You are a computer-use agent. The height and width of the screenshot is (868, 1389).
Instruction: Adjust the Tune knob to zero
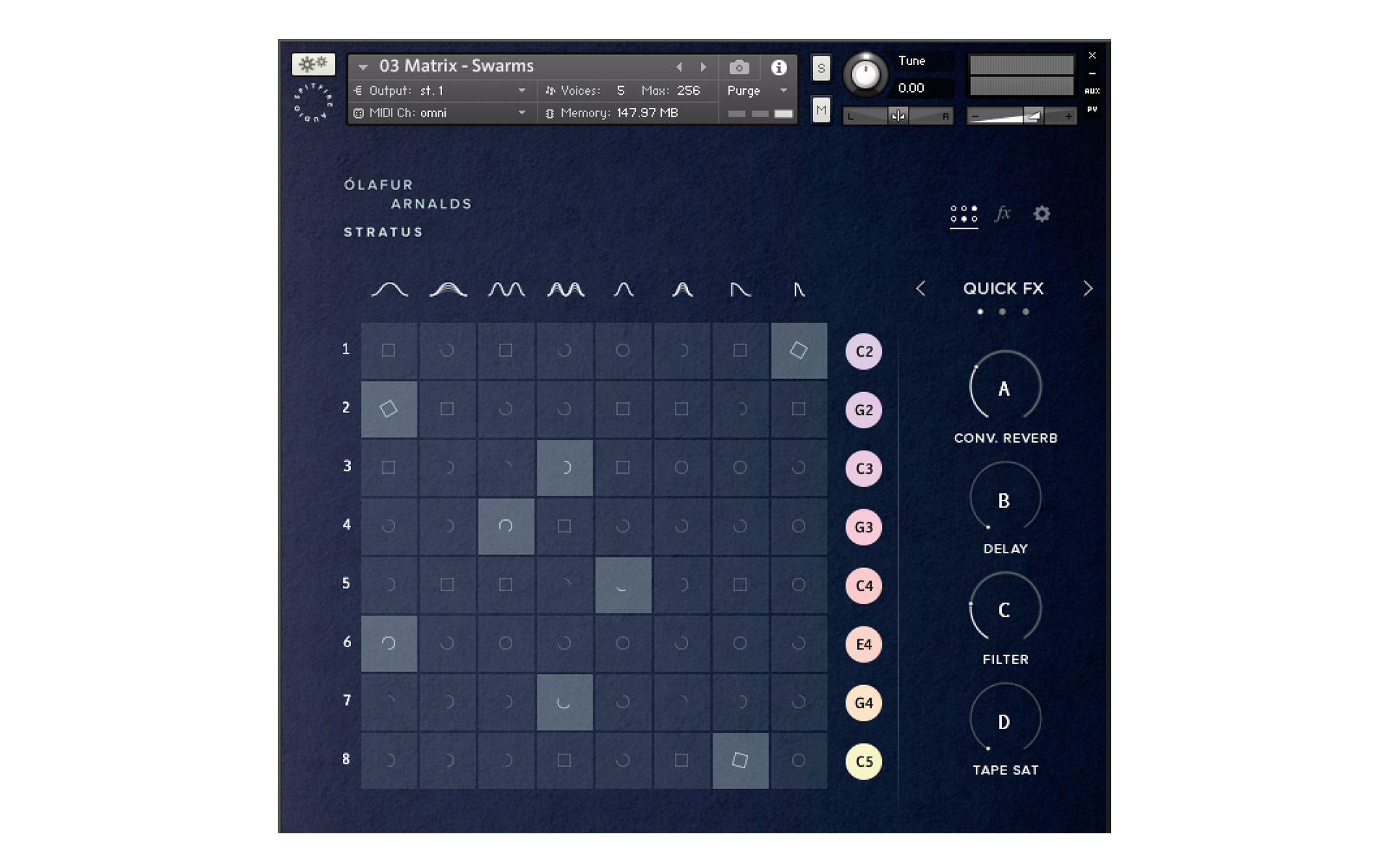[x=867, y=76]
